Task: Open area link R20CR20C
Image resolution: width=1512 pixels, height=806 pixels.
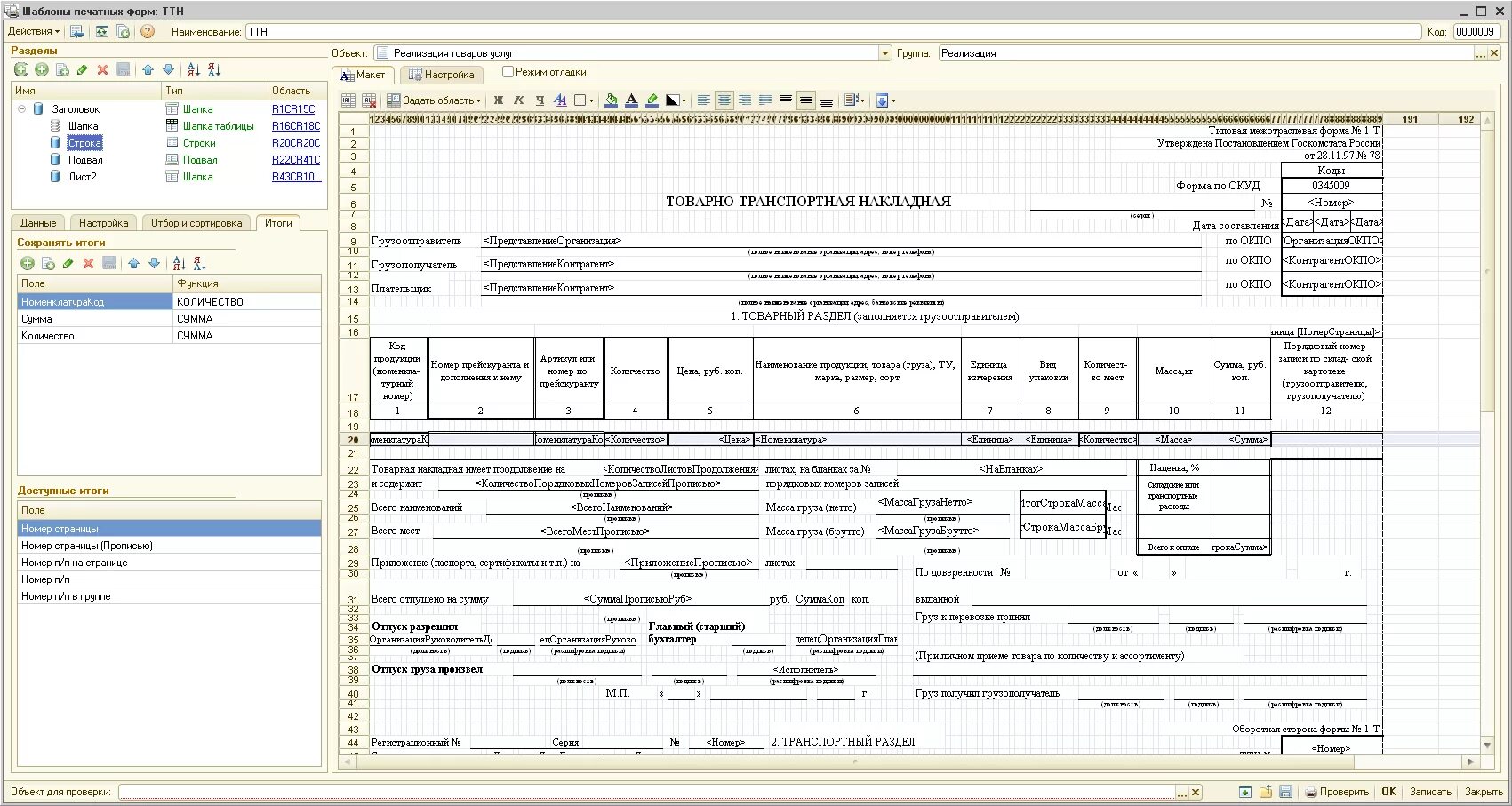Action: tap(296, 143)
